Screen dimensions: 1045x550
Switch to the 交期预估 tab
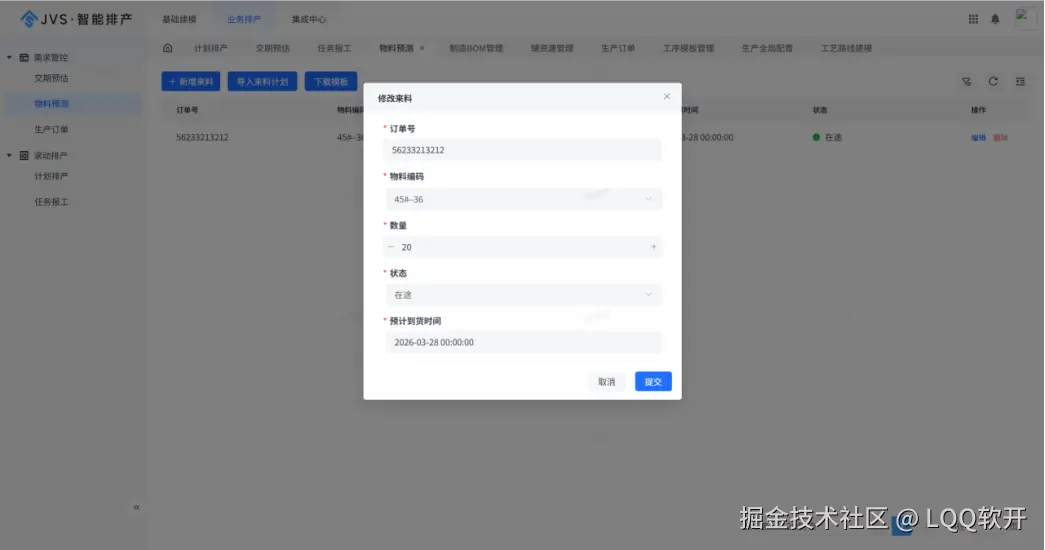(x=273, y=48)
